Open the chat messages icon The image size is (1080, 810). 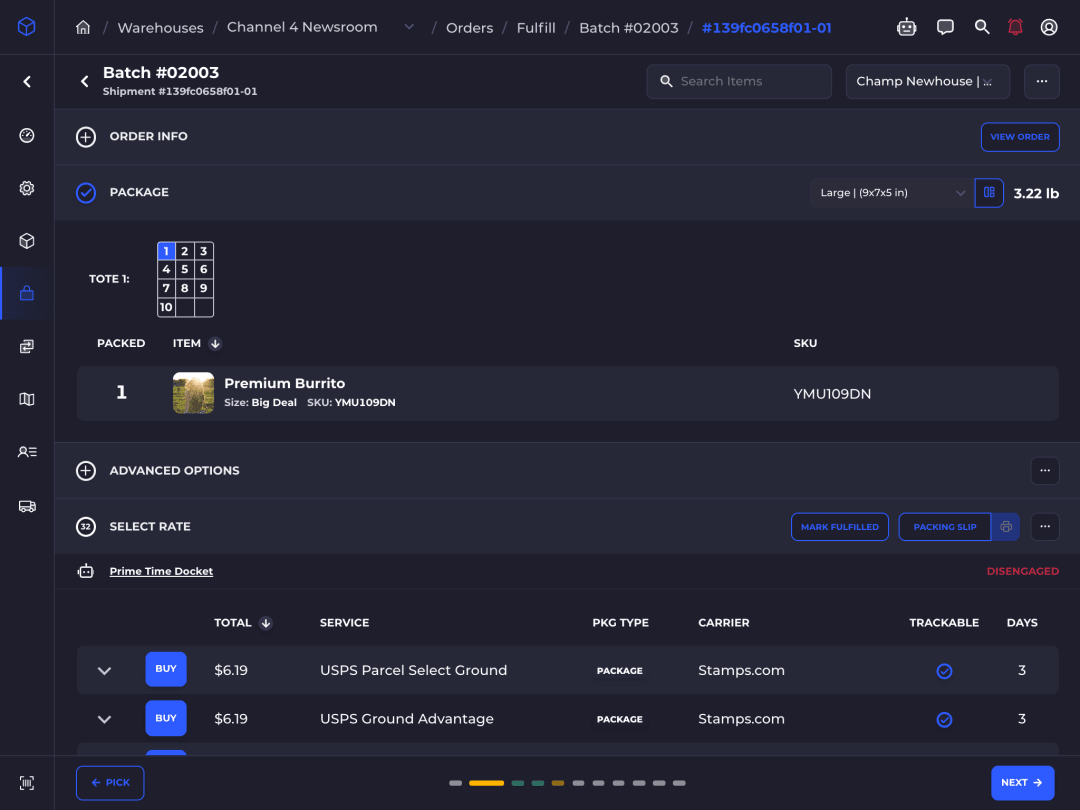point(945,27)
